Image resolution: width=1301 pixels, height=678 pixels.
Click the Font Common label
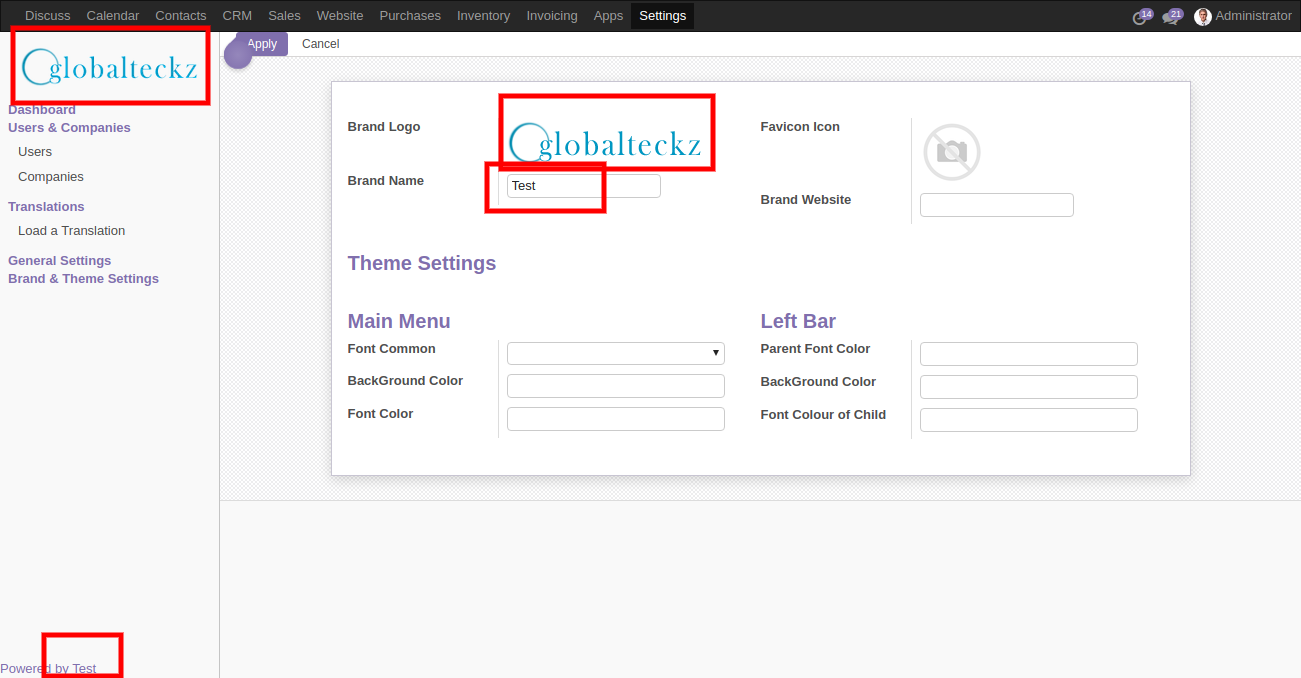point(392,349)
